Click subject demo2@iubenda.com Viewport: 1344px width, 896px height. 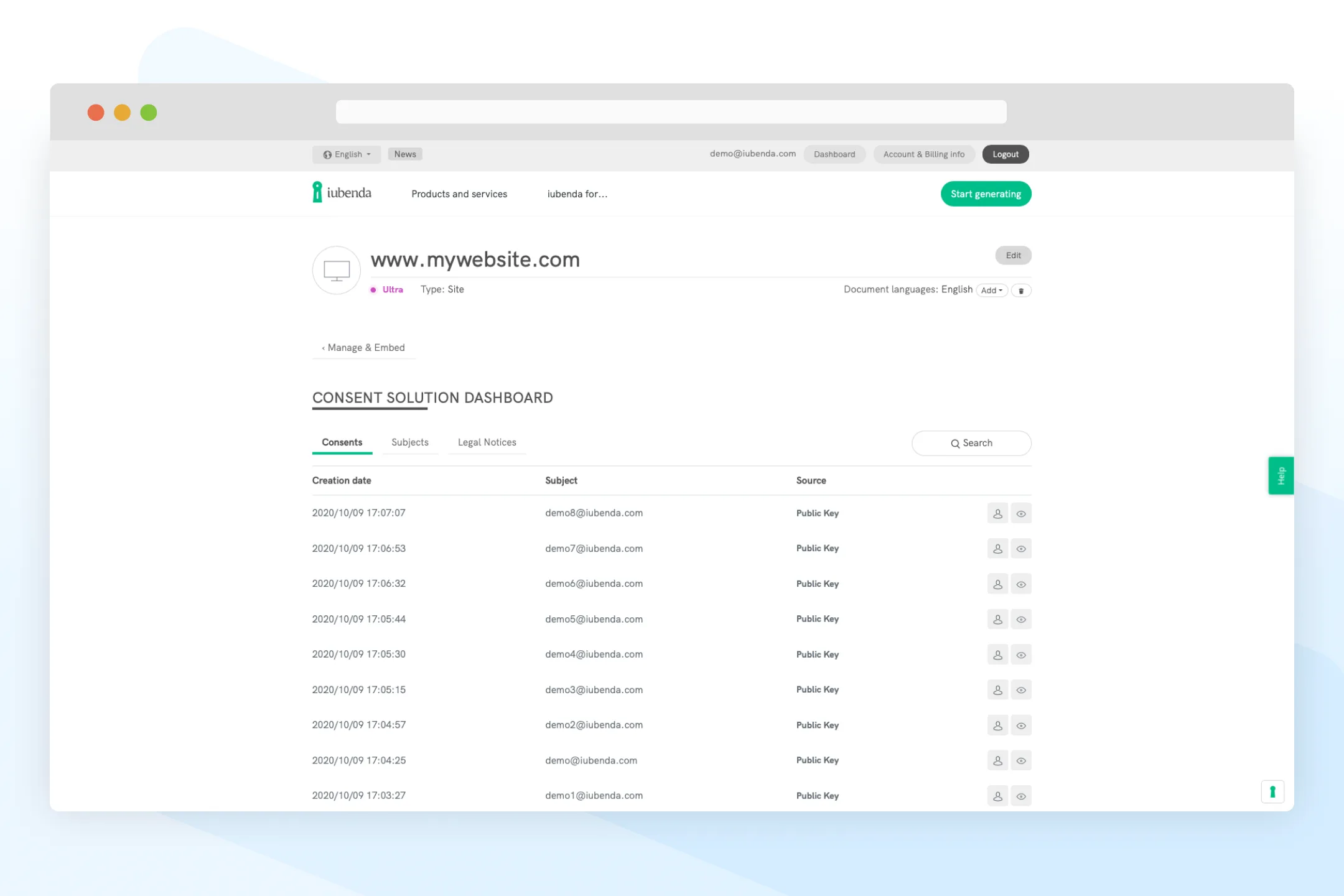pos(594,726)
